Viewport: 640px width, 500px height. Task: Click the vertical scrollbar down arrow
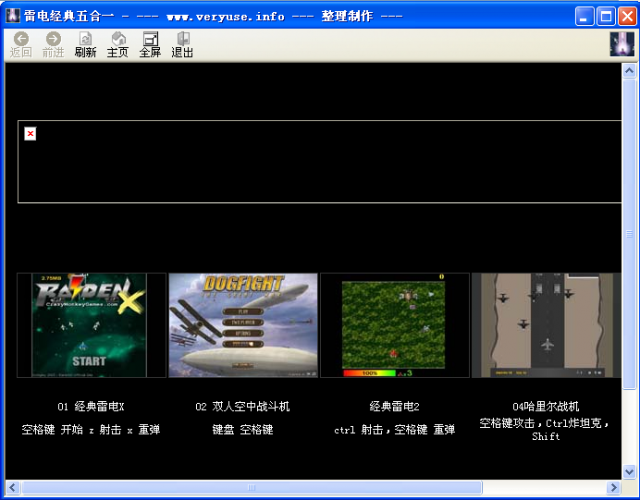point(629,472)
